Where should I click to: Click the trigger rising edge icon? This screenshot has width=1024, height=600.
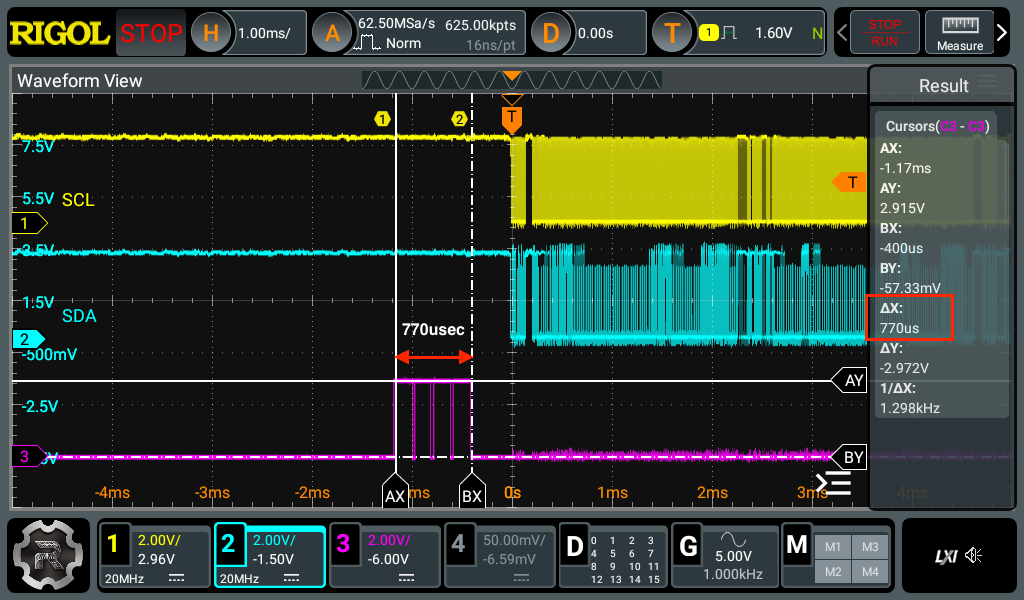tap(729, 33)
